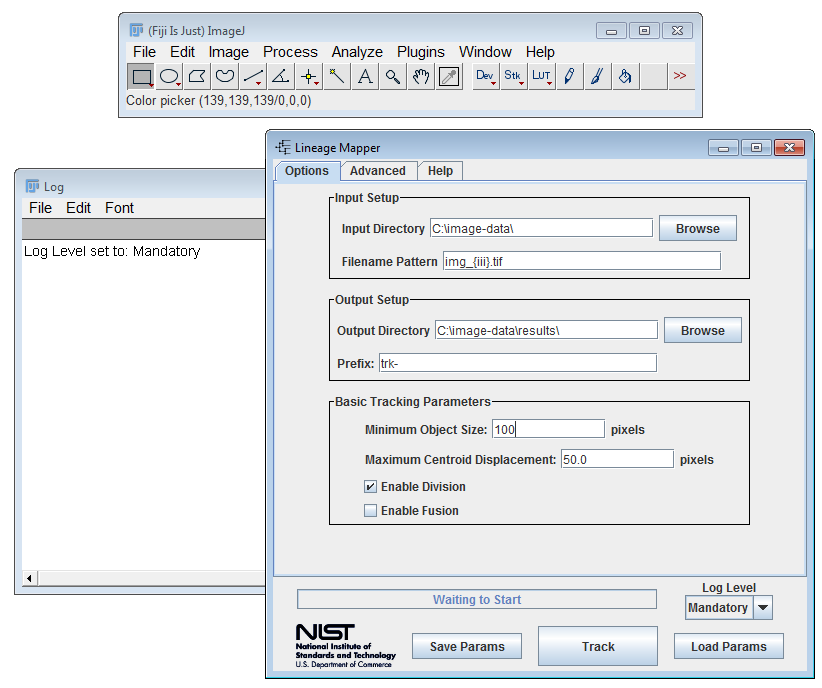Screen dimensions: 822x688
Task: Activate the Magnifying glass tool
Action: click(393, 76)
